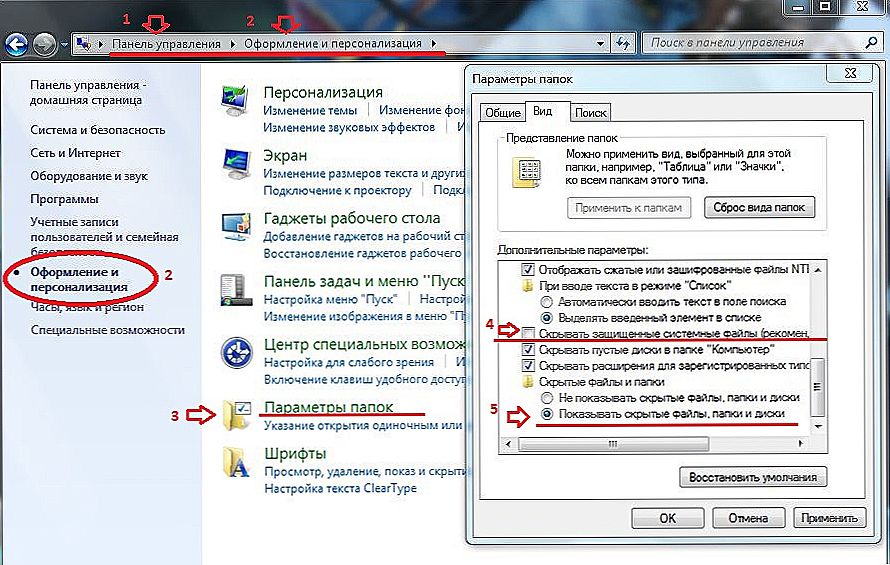Viewport: 890px width, 565px height.
Task: Open the Персонализация monitor icon
Action: click(x=235, y=101)
